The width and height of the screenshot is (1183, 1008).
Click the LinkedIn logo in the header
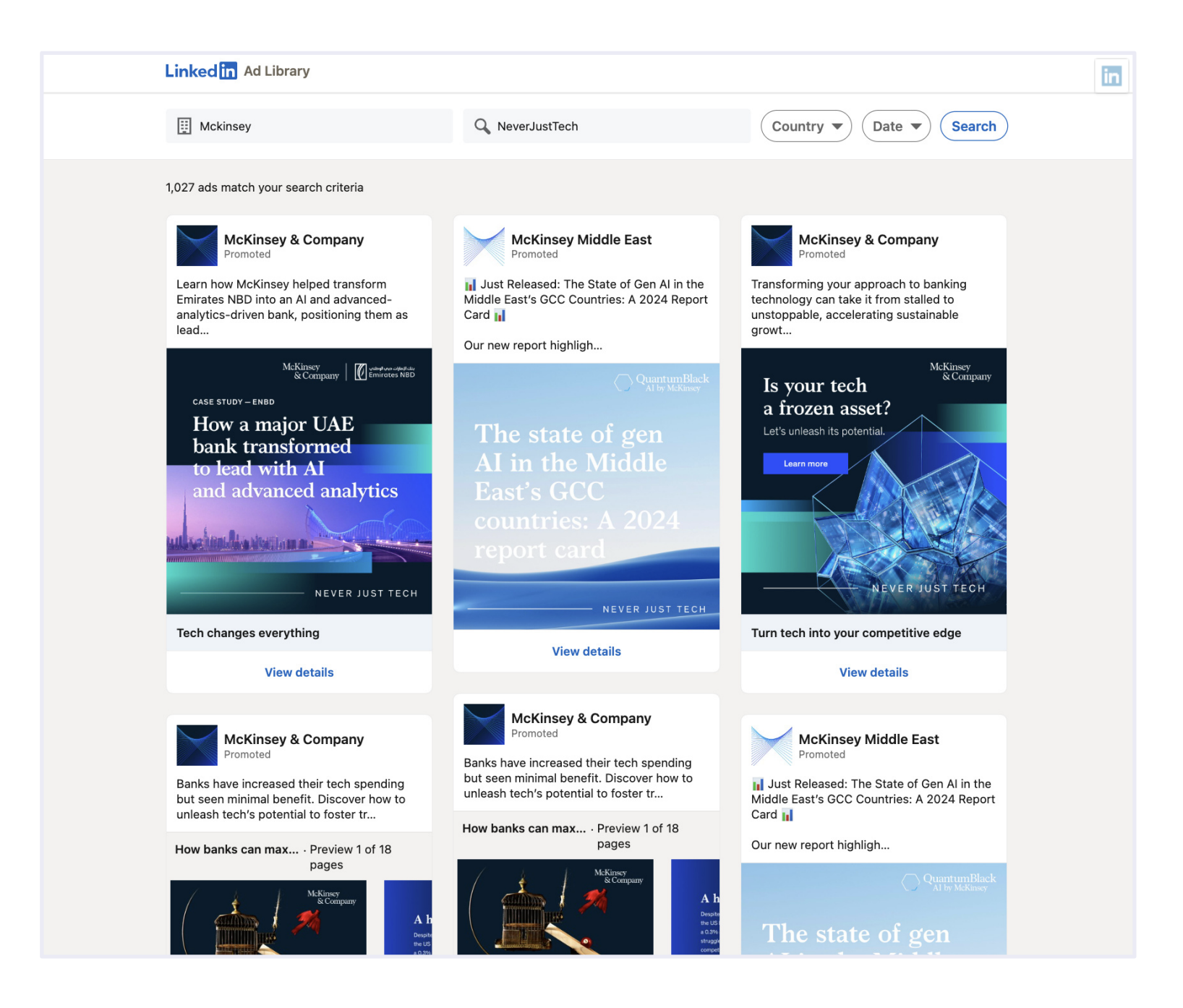(x=200, y=71)
